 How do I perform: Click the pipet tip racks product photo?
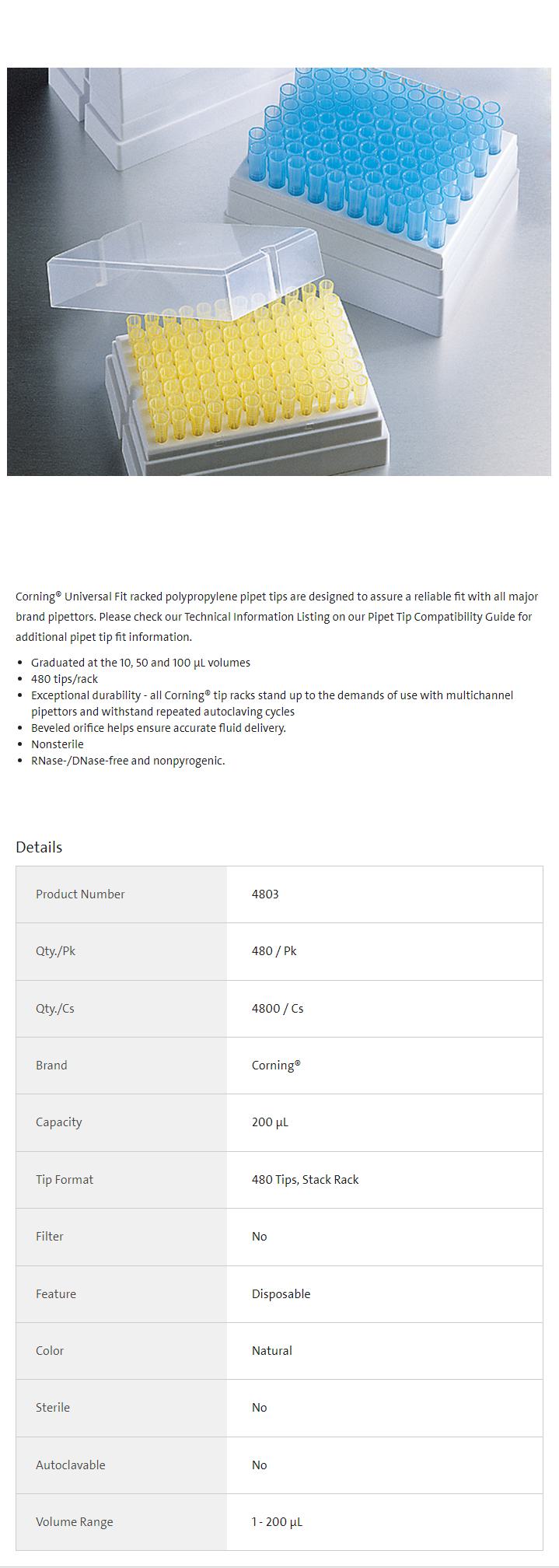click(x=279, y=271)
